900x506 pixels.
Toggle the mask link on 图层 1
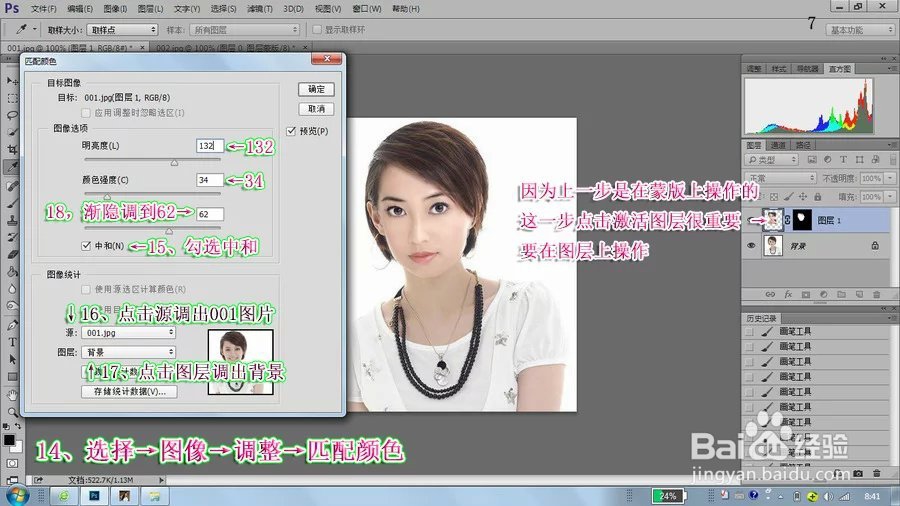pos(788,220)
